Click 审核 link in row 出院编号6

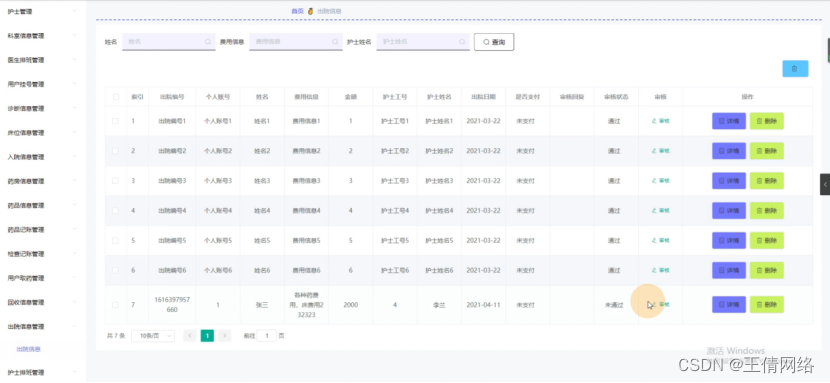click(661, 270)
